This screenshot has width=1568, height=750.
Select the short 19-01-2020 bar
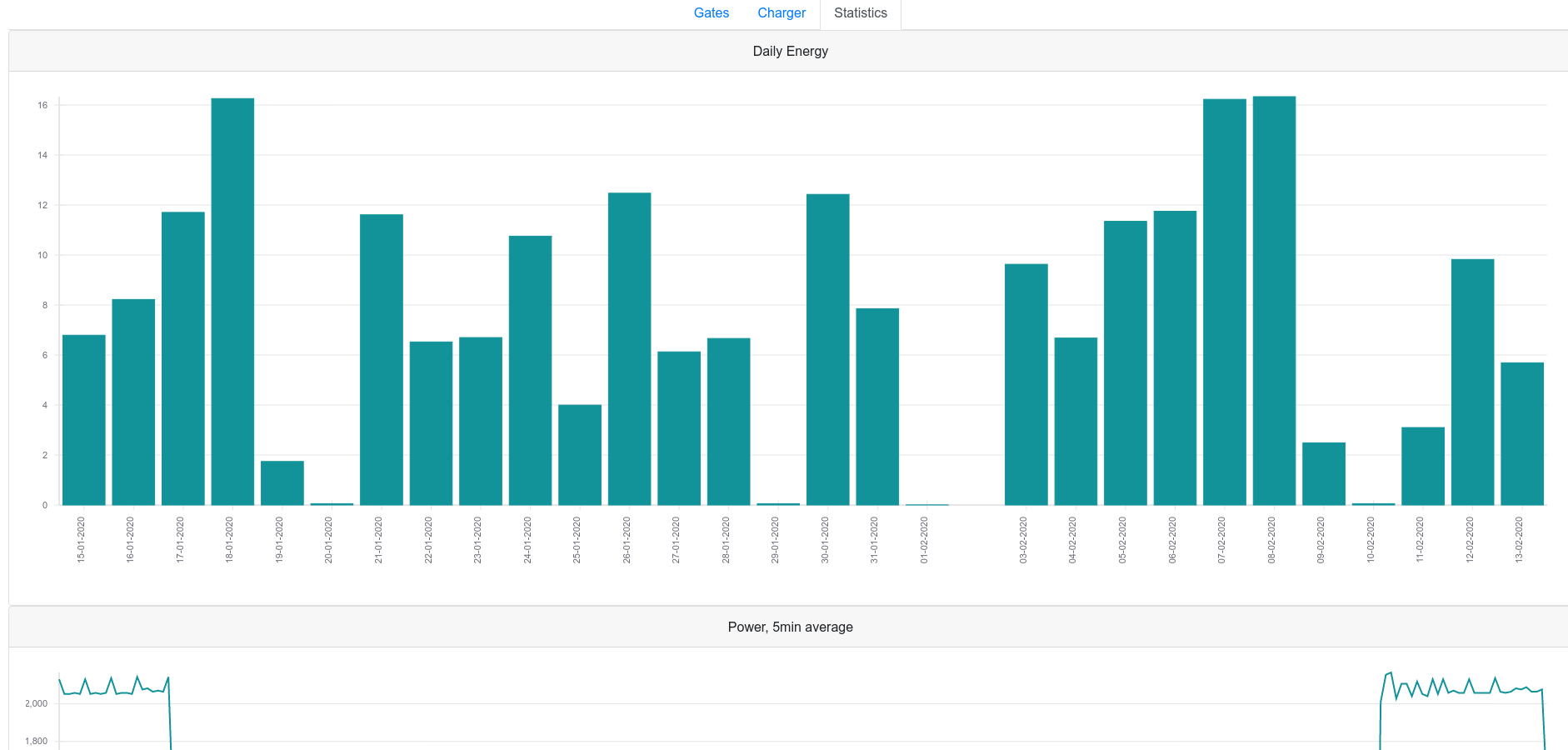click(282, 483)
